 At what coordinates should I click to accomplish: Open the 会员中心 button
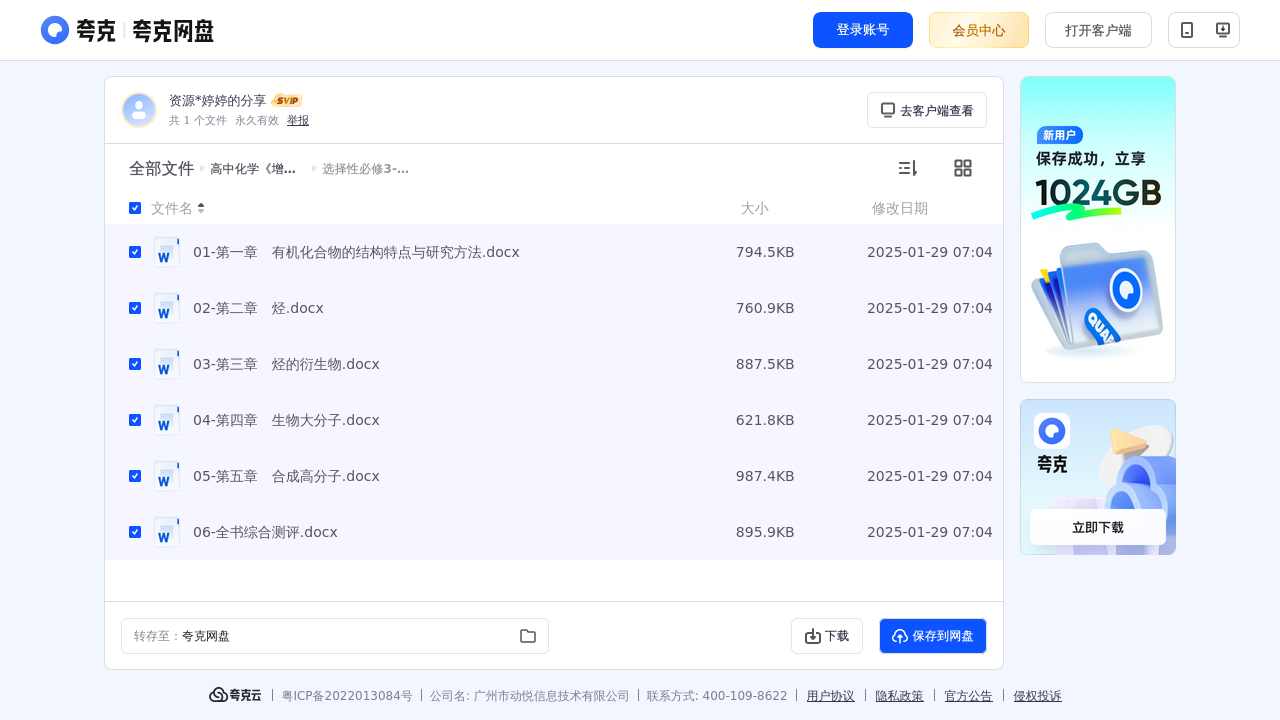pyautogui.click(x=979, y=30)
